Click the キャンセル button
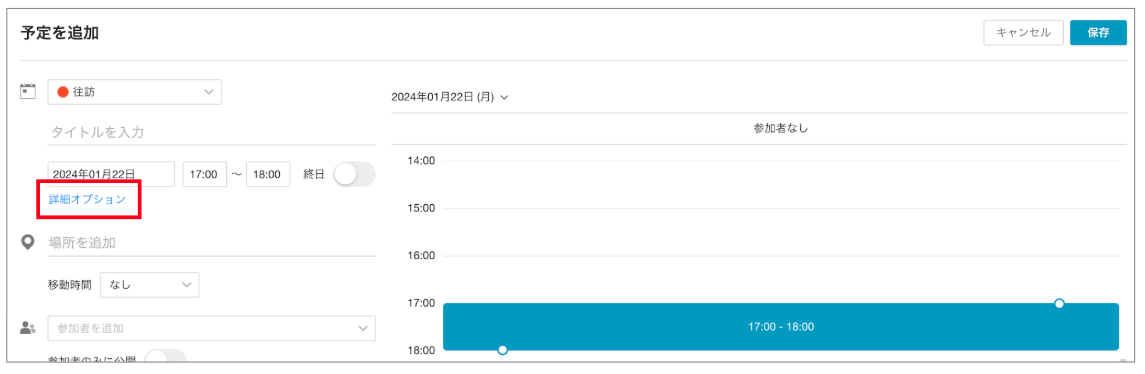The image size is (1145, 374). (x=1024, y=32)
